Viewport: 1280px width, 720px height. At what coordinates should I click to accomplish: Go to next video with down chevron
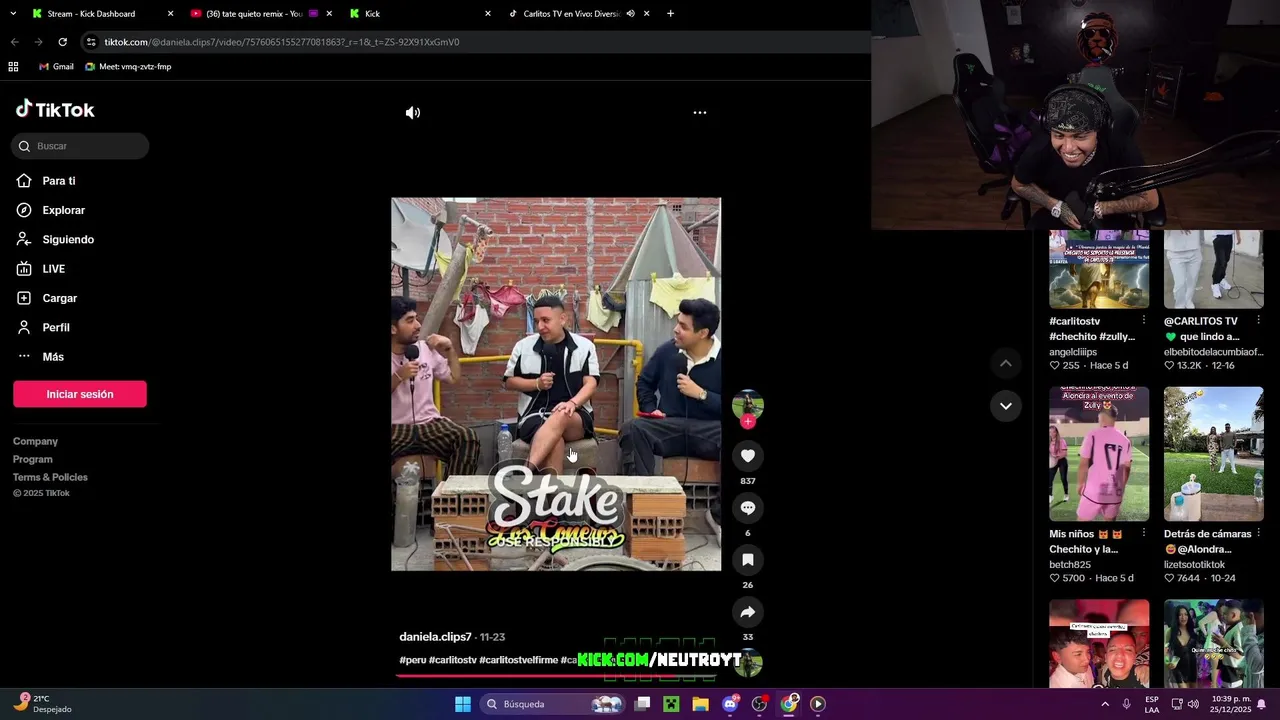1005,406
